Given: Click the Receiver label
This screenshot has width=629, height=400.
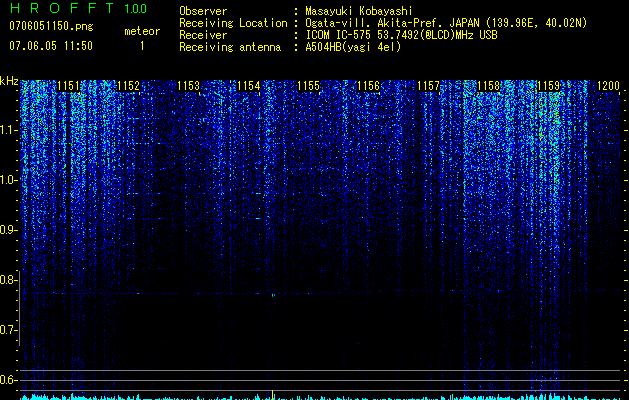Looking at the screenshot, I should [203, 35].
